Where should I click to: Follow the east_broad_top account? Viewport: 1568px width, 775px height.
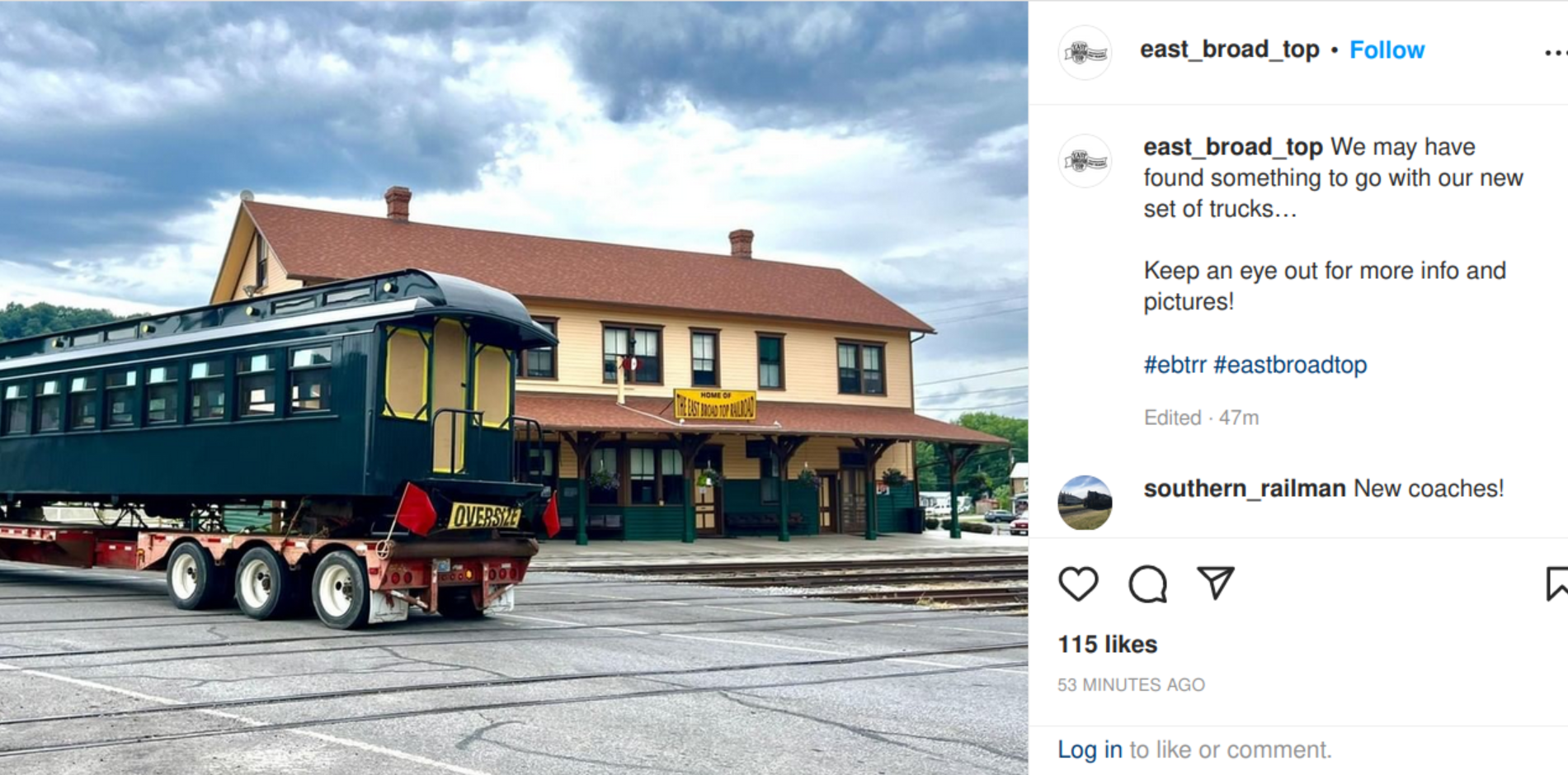pos(1387,50)
